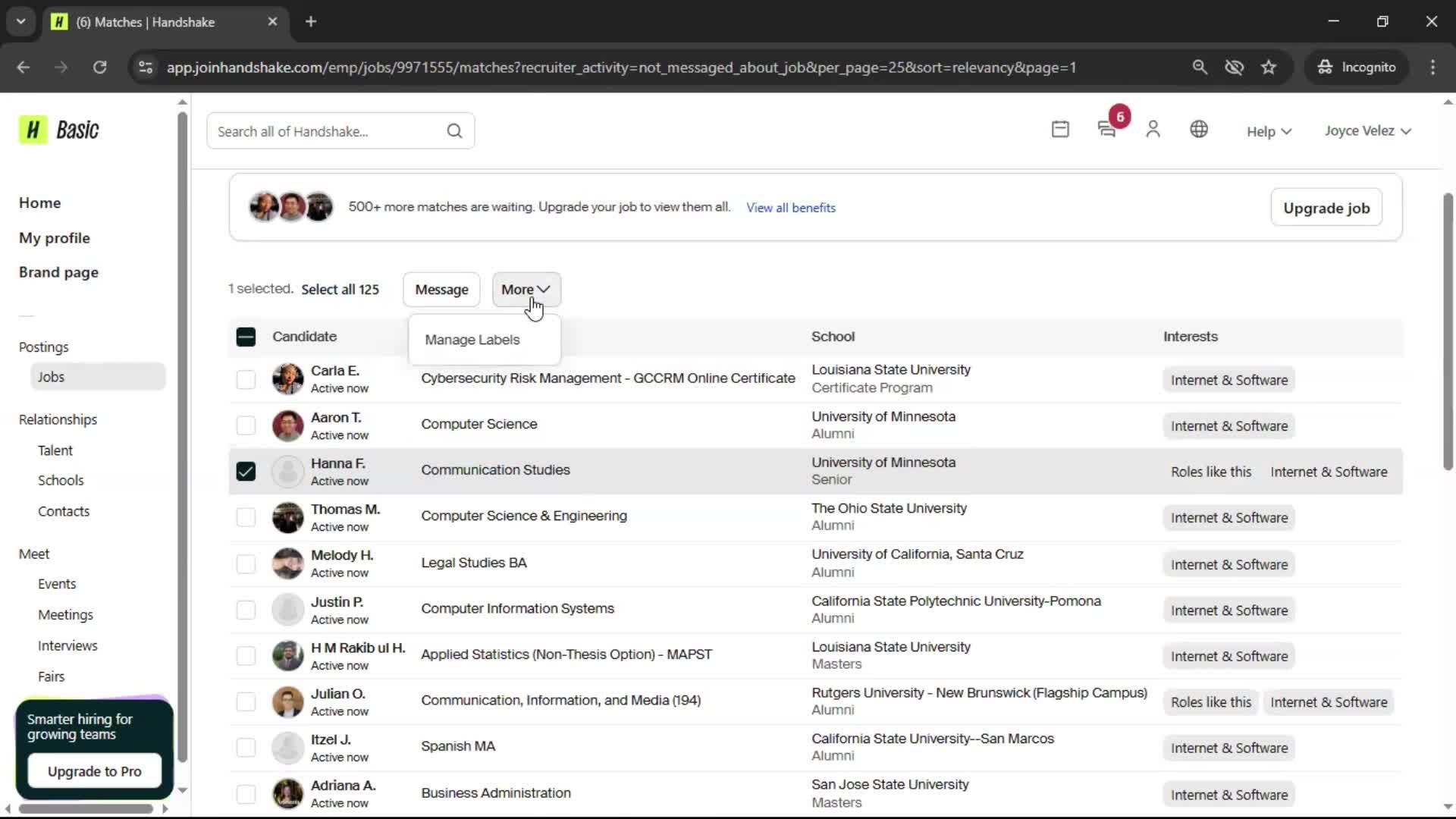The height and width of the screenshot is (819, 1456).
Task: Click Roles like this tag for Julian O.
Action: pyautogui.click(x=1211, y=702)
